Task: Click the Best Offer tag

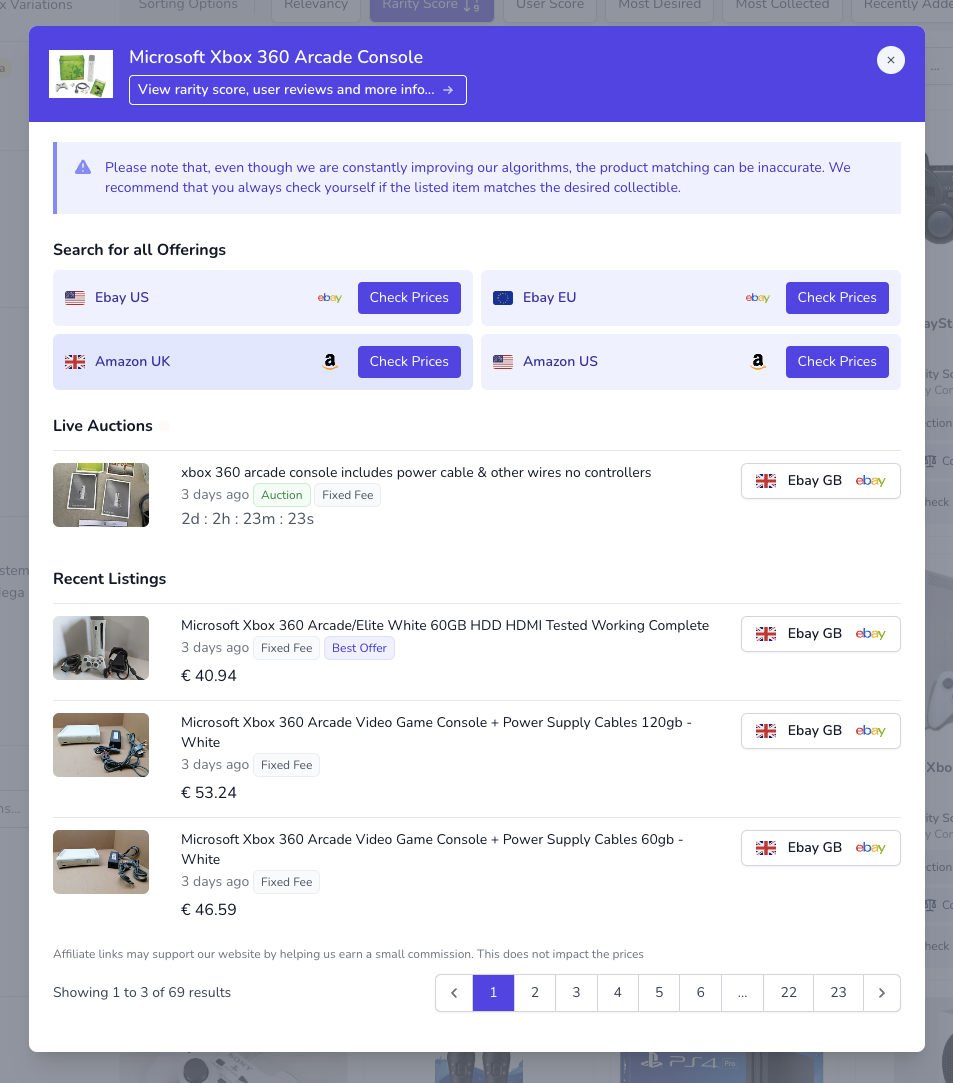Action: (359, 648)
